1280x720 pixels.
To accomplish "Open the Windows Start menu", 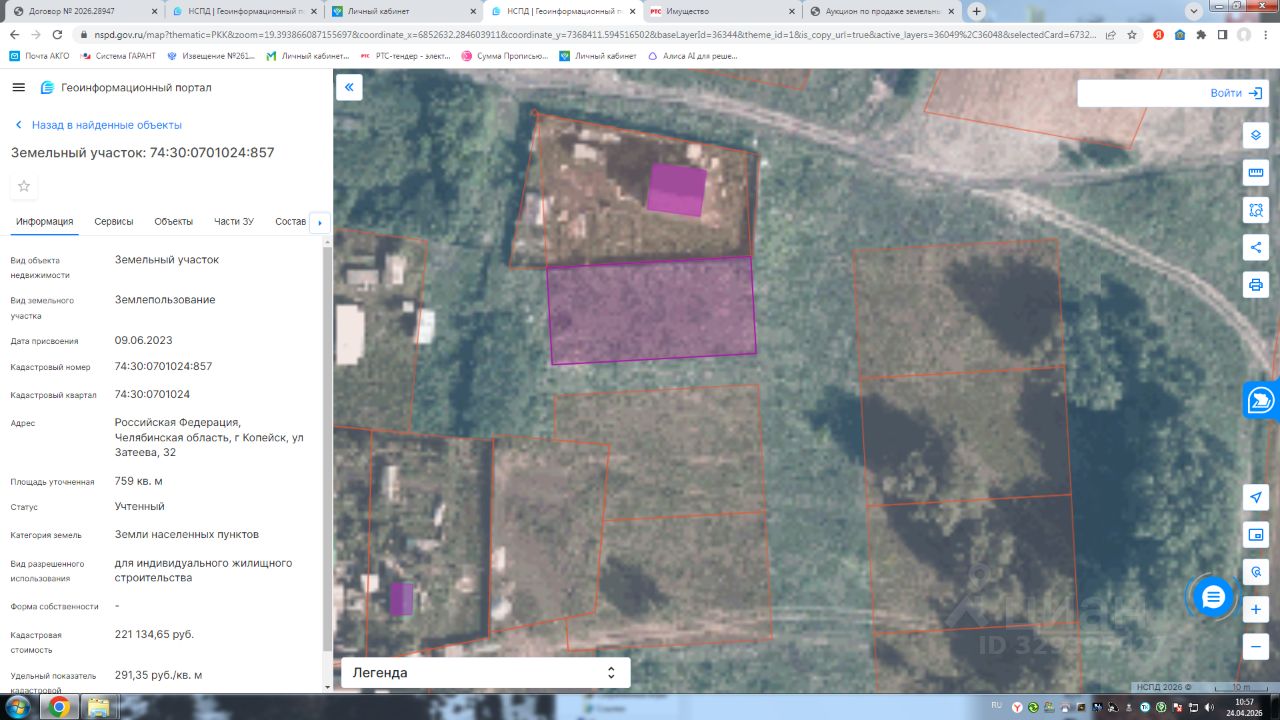I will click(19, 707).
